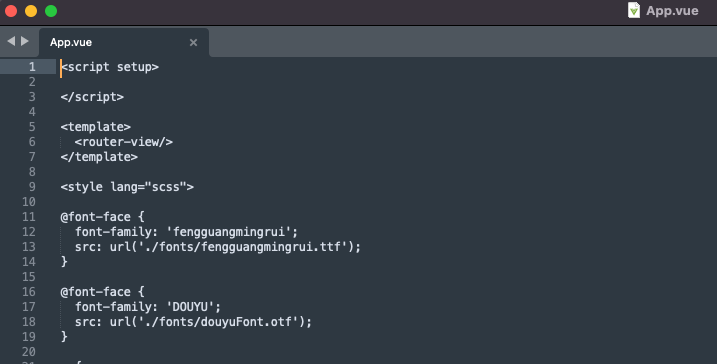Click the second '@font-face {' on line 16

(x=102, y=292)
